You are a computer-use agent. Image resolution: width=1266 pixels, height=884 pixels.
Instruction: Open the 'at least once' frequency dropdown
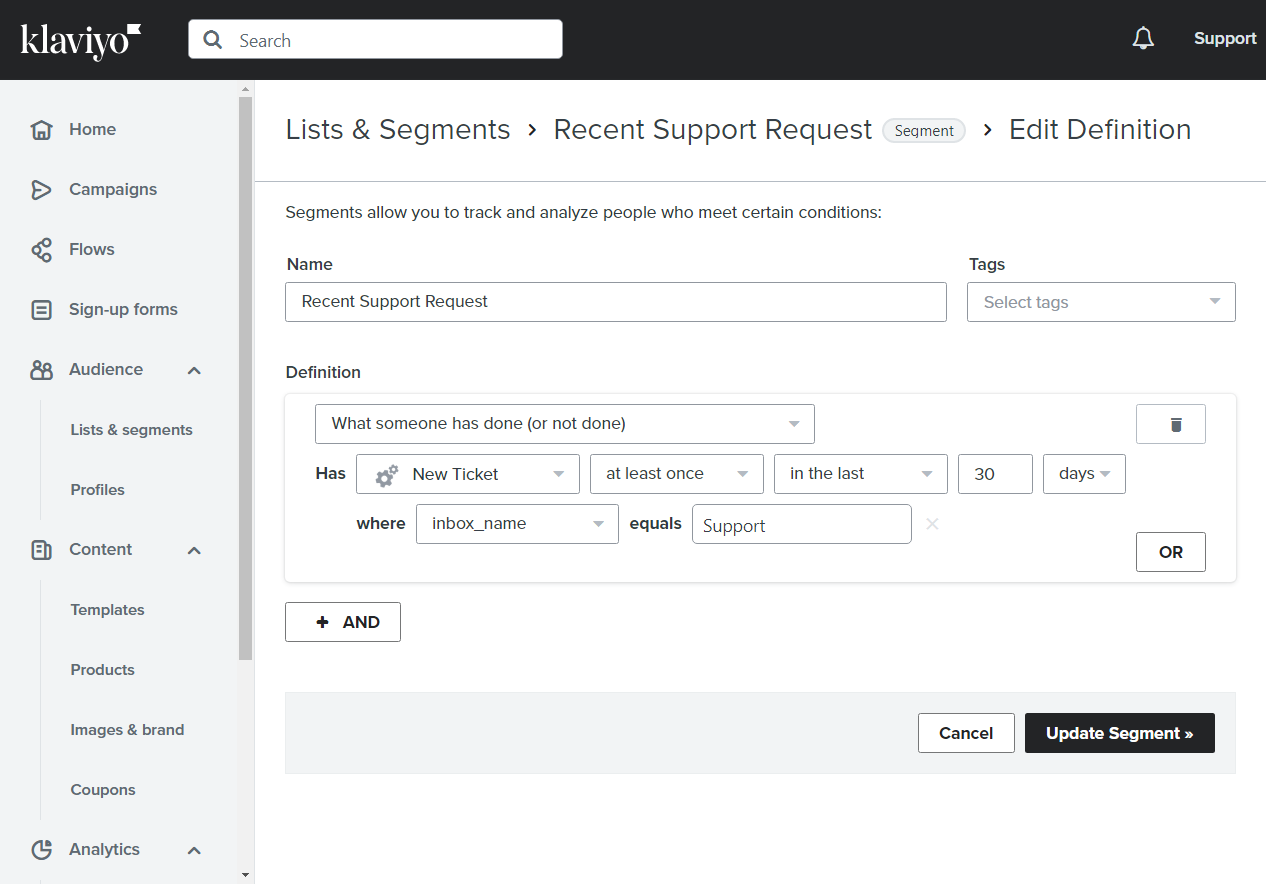tap(676, 474)
